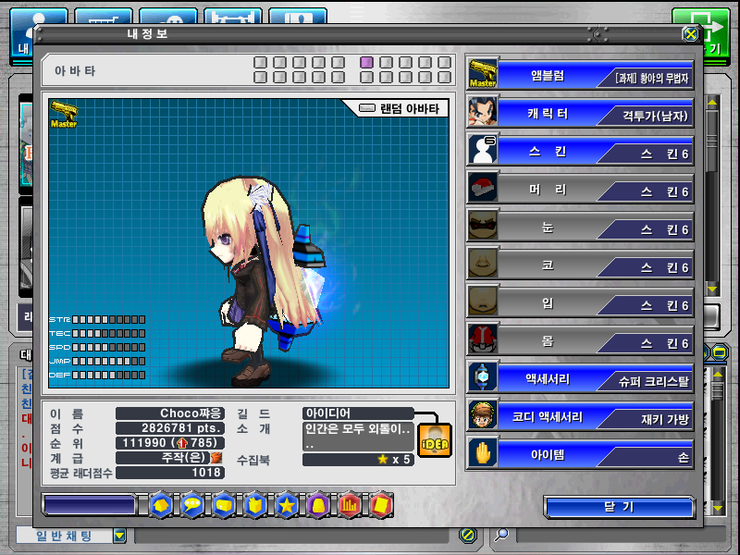The image size is (740, 555).
Task: Select last avatar slot in top row
Action: tap(444, 62)
